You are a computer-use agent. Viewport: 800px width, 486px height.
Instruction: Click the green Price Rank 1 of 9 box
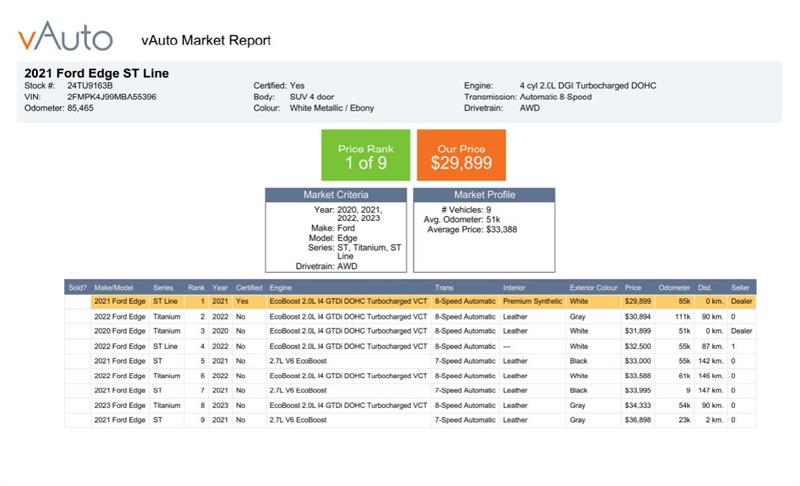(x=365, y=155)
